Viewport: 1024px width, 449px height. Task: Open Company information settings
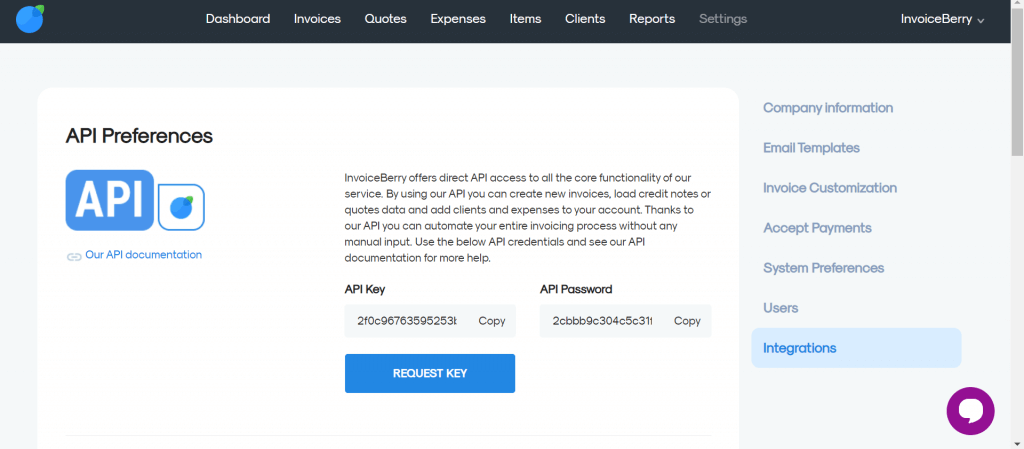(828, 108)
